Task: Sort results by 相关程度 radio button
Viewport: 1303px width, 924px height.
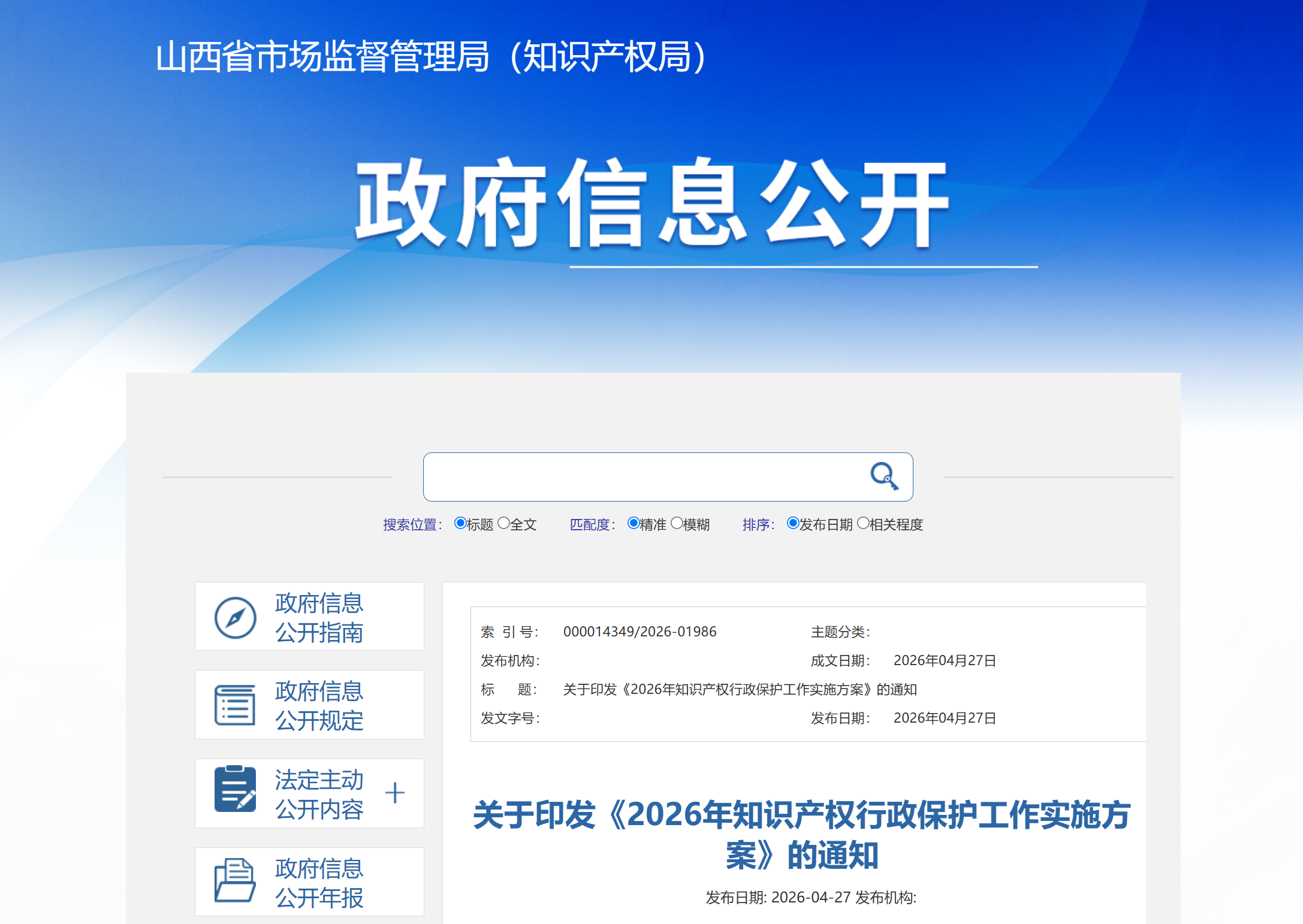Action: tap(863, 523)
